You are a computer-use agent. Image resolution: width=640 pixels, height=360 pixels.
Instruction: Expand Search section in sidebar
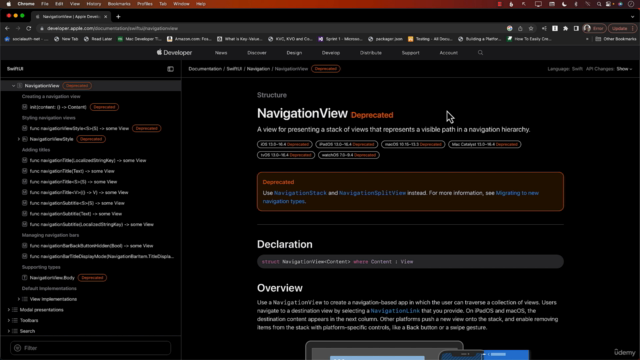9,331
